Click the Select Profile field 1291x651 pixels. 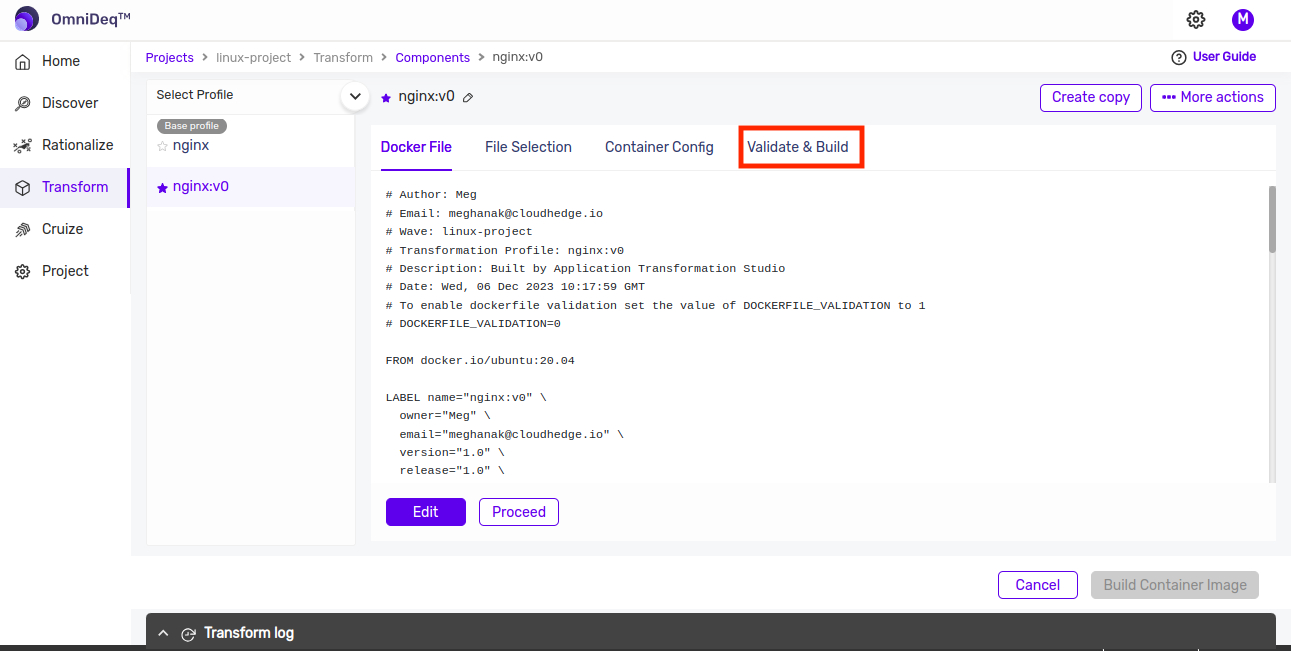251,95
